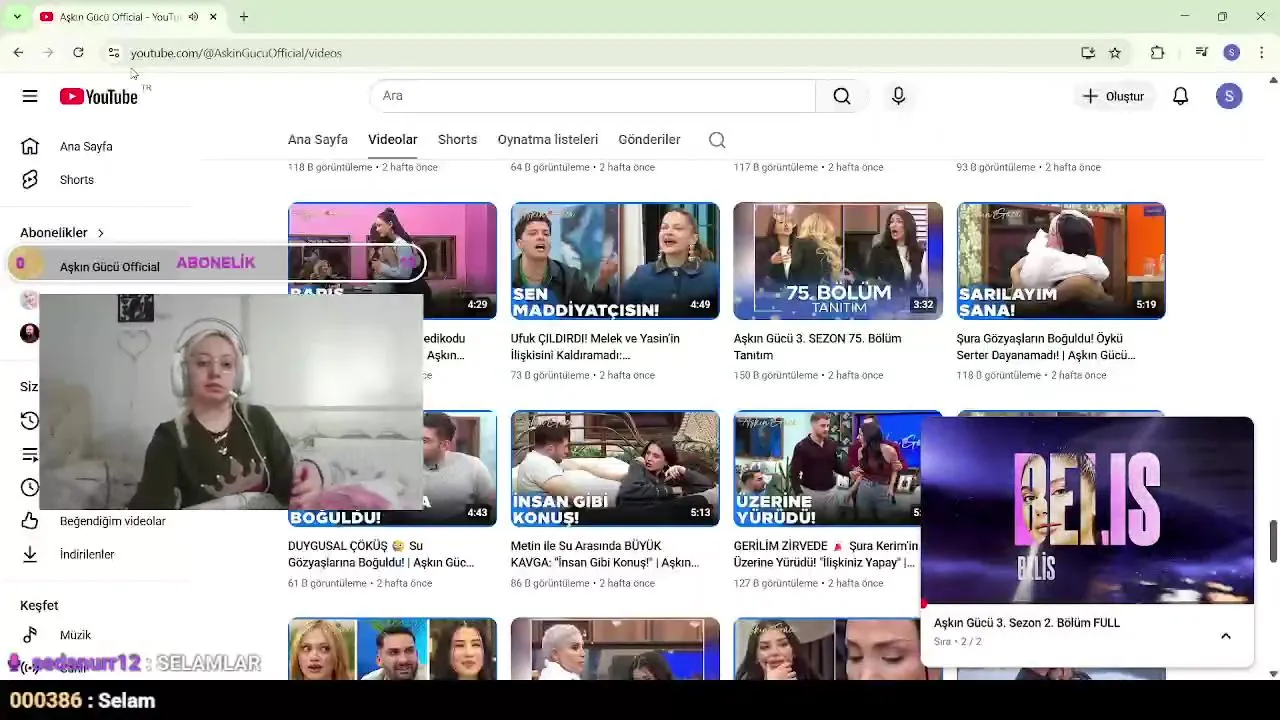Screen dimensions: 1280x720
Task: Select the Videolar channel tab
Action: (393, 140)
